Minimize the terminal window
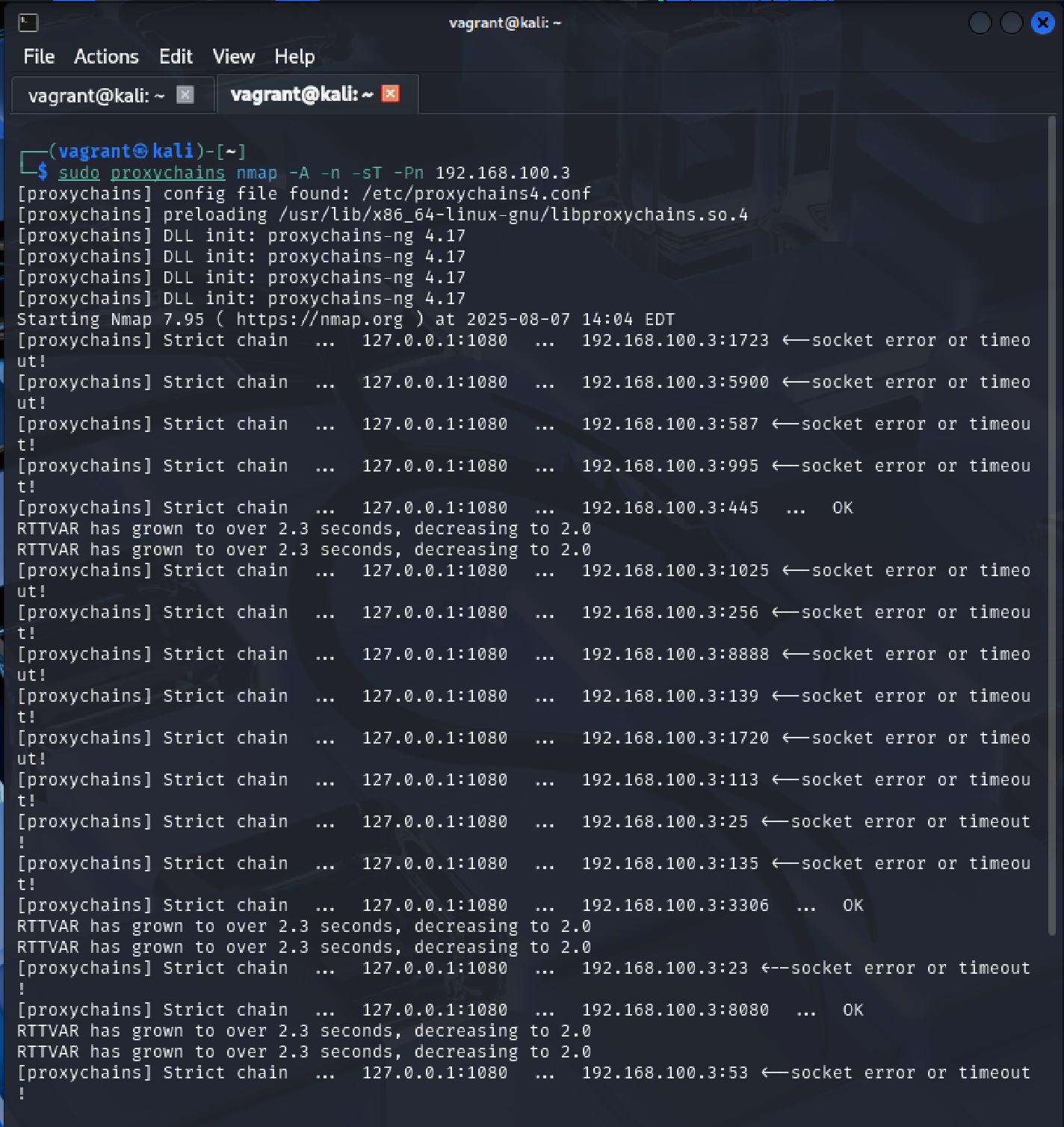Viewport: 1064px width, 1127px height. coord(980,23)
